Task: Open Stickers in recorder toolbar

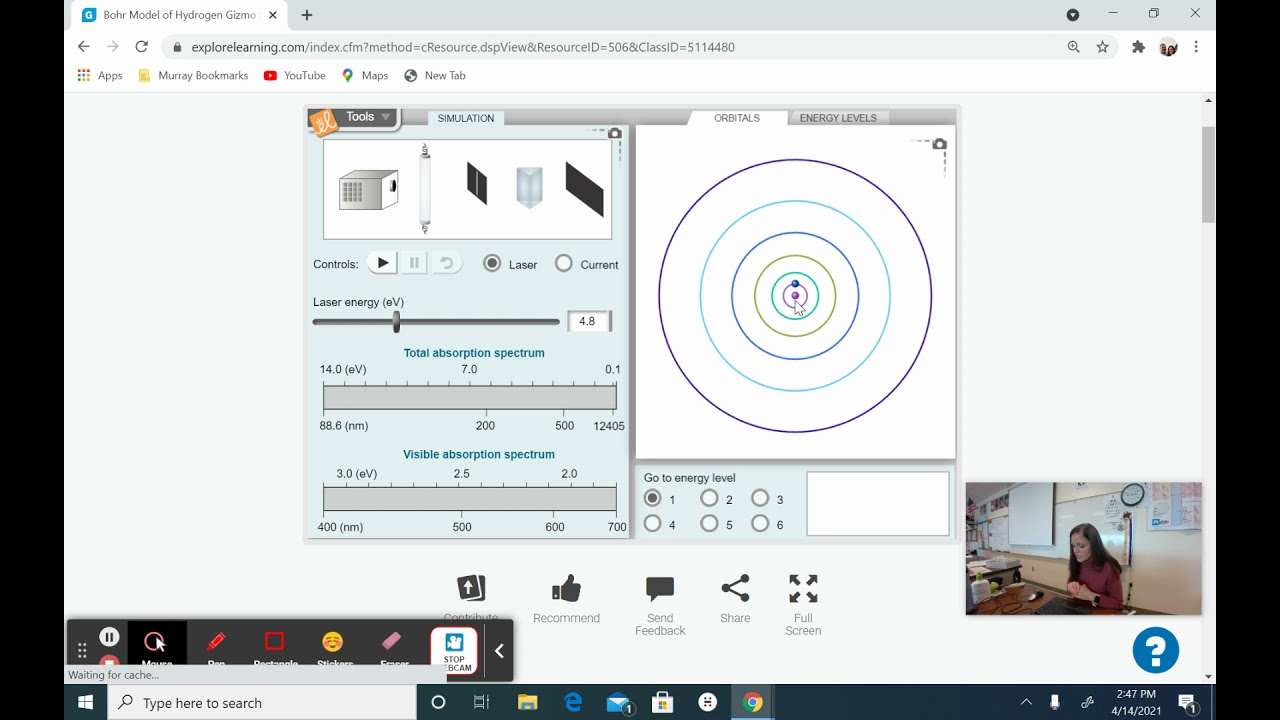Action: click(x=333, y=645)
